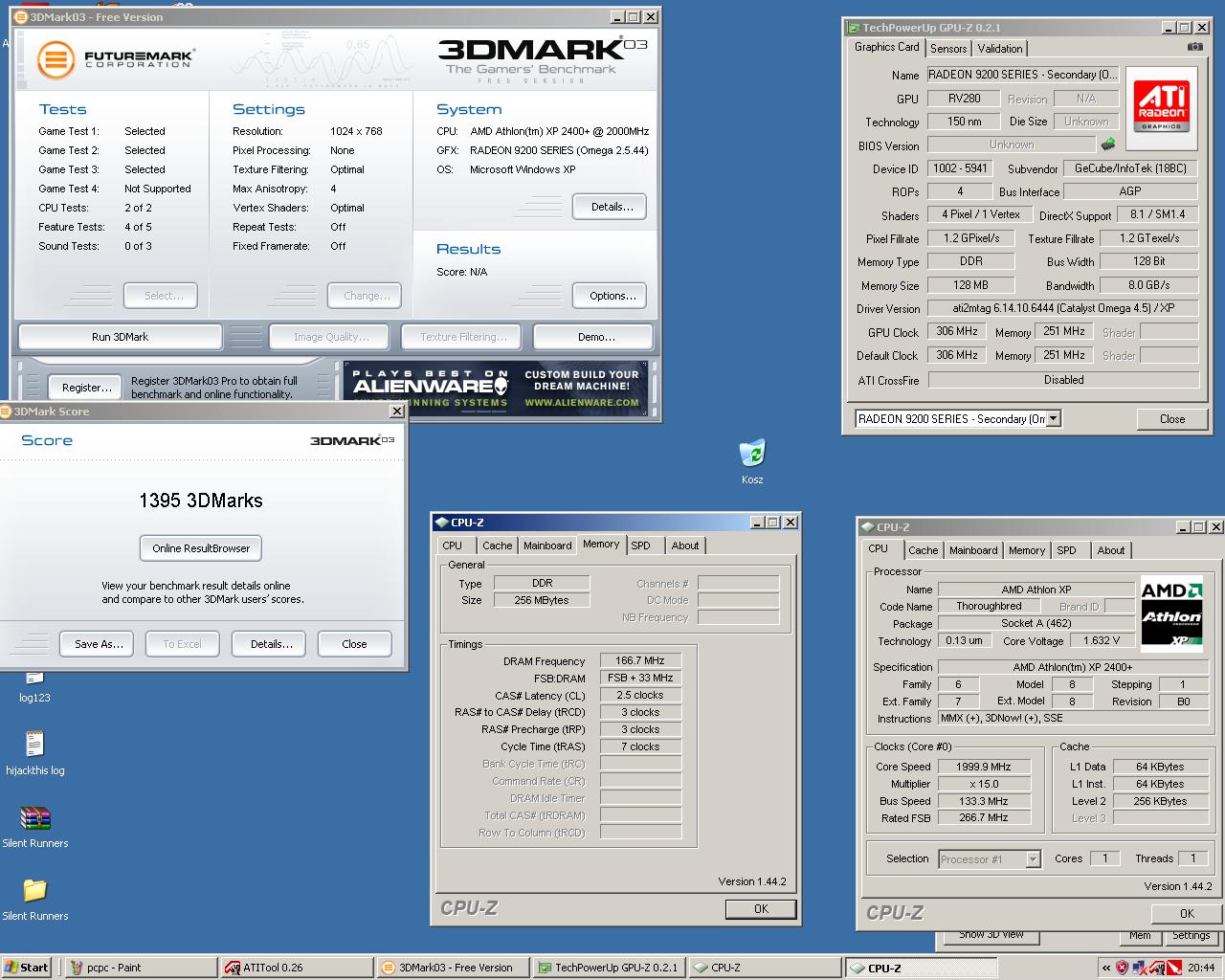Click the Image Quality... button
This screenshot has width=1225, height=980.
pyautogui.click(x=331, y=337)
